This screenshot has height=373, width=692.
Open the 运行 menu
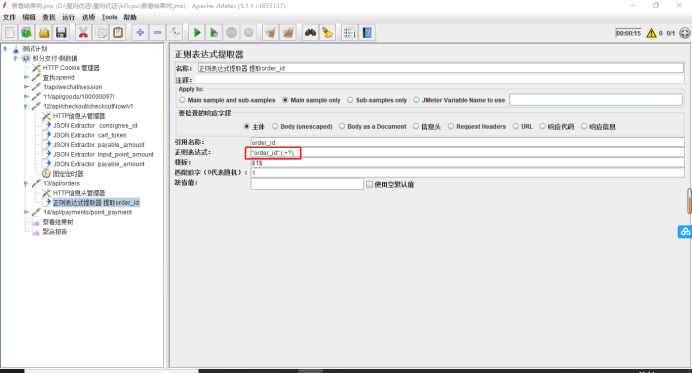(68, 17)
